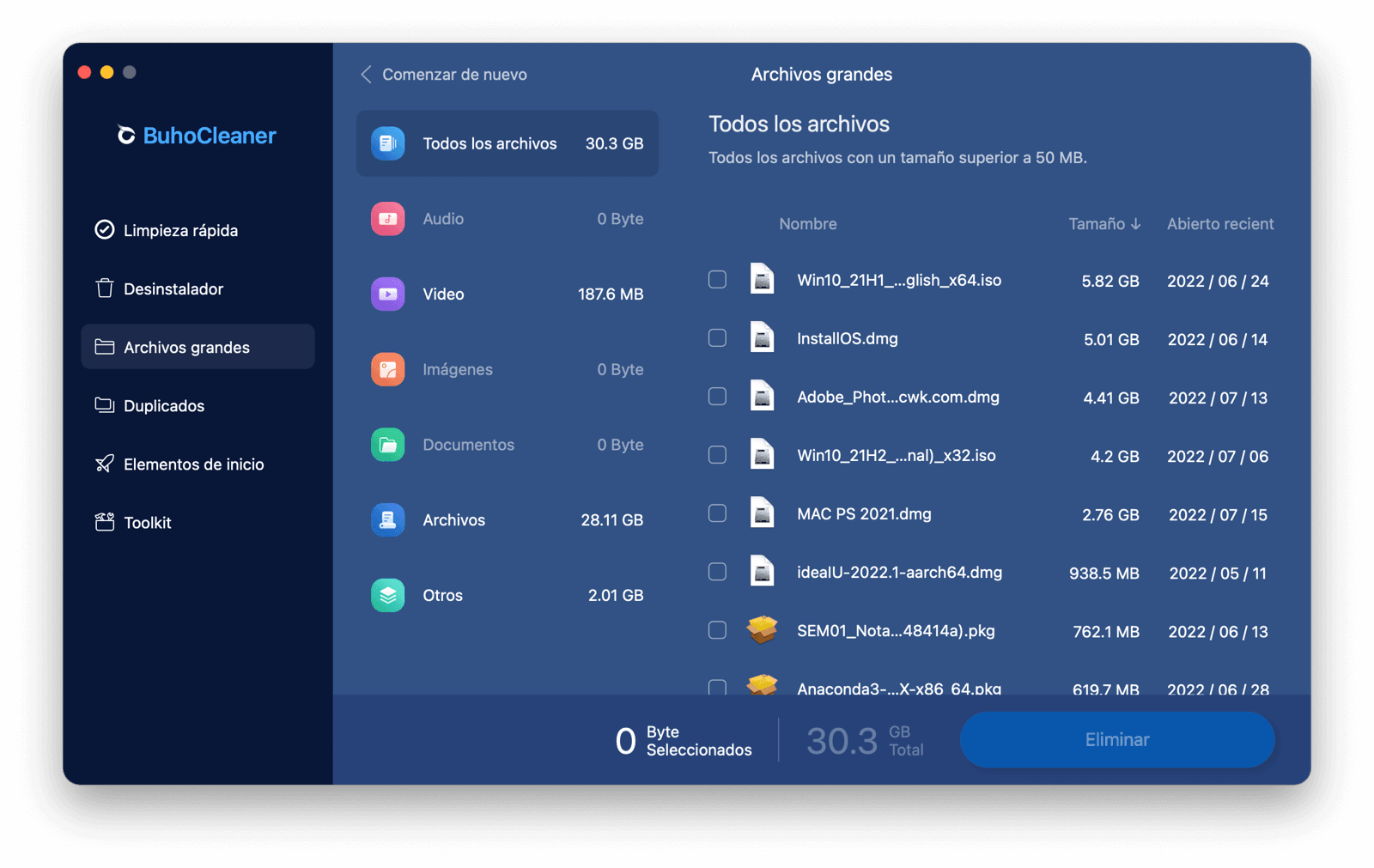Image resolution: width=1374 pixels, height=868 pixels.
Task: Click the date 2022 / 07 / 13
Action: [x=1218, y=398]
